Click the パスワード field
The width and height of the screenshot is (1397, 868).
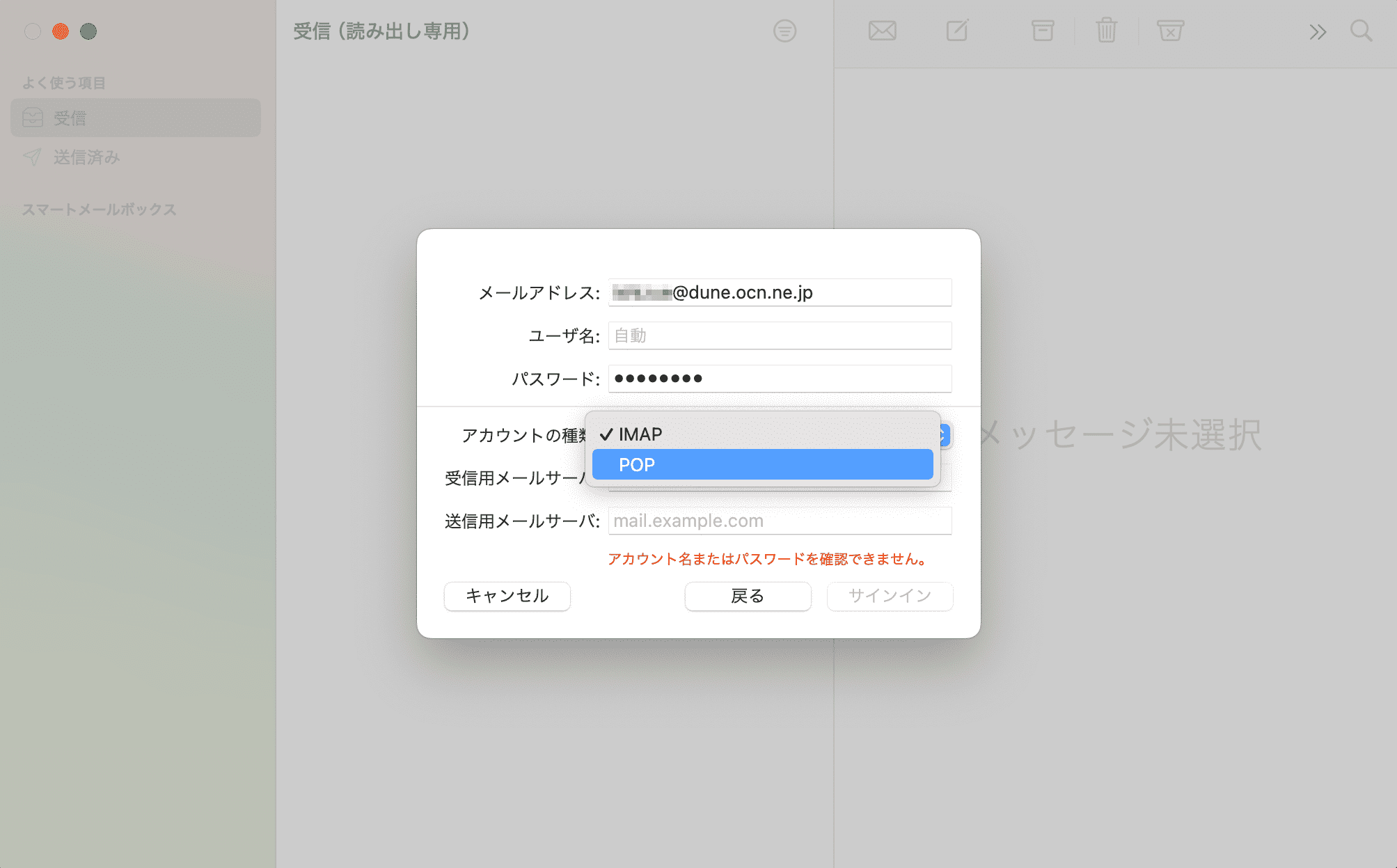pos(780,379)
